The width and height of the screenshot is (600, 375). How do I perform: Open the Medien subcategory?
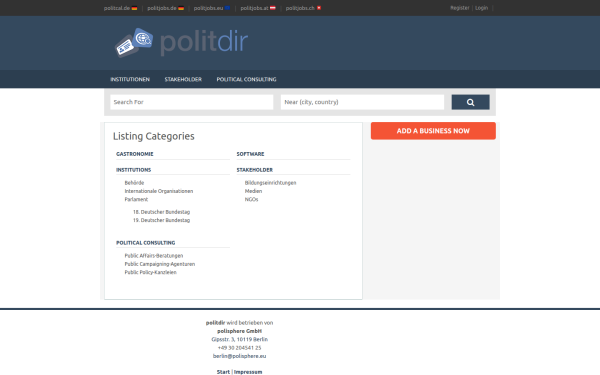click(x=253, y=191)
